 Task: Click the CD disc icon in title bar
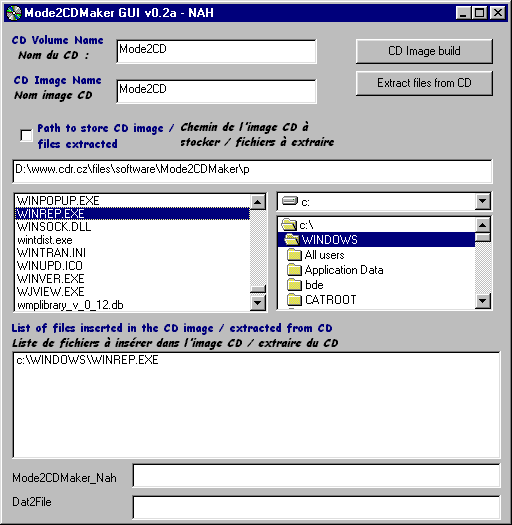tap(13, 13)
